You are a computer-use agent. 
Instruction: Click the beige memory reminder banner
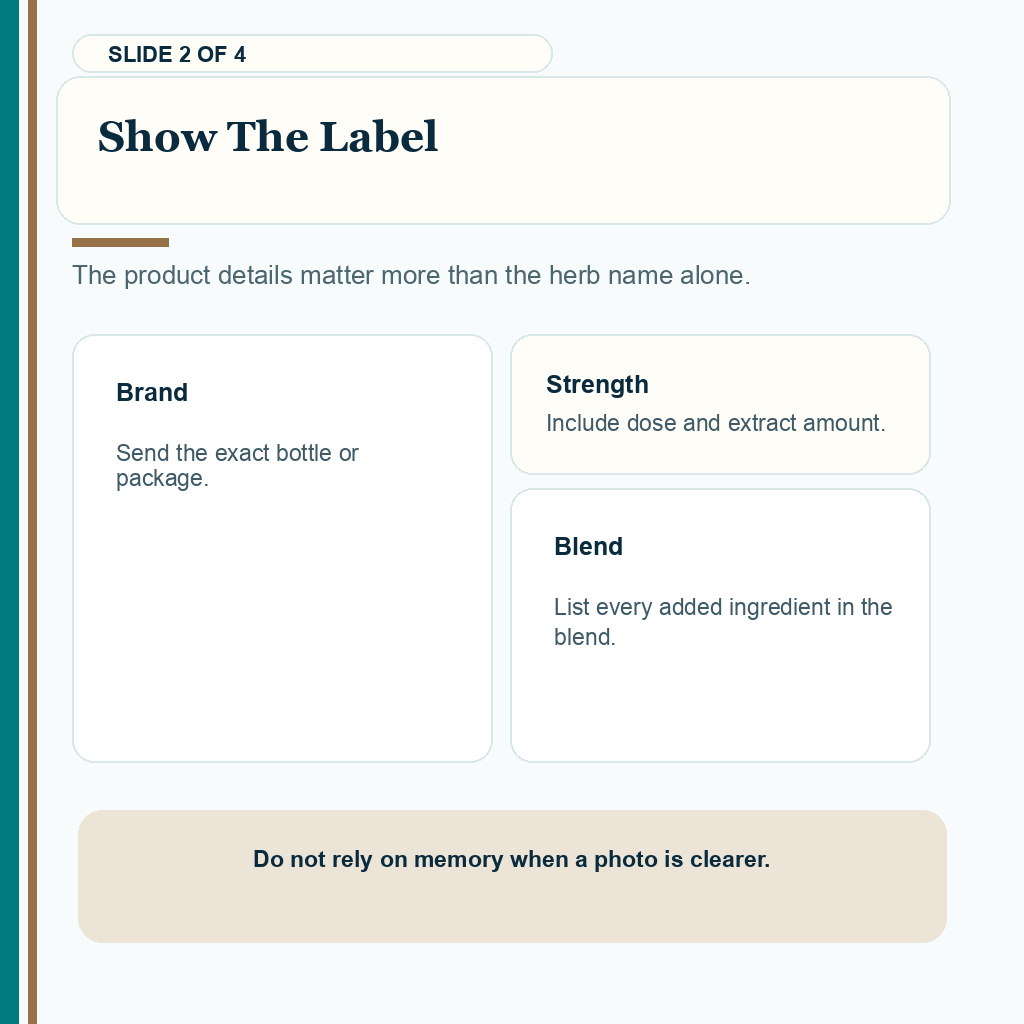(512, 876)
